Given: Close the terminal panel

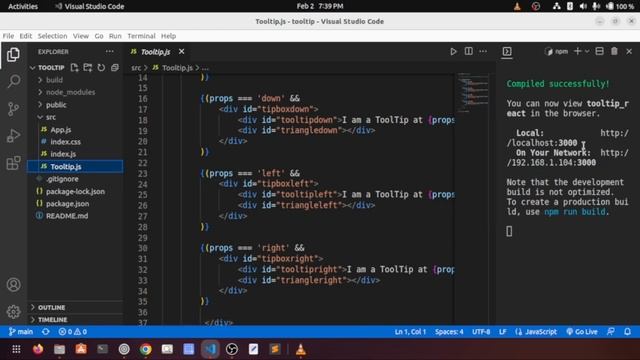Looking at the screenshot, I should tap(629, 51).
